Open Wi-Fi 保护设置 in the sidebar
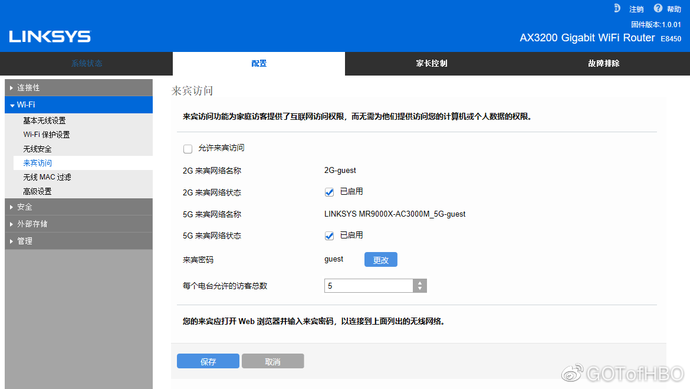Viewport: 690px width, 389px height. (x=46, y=135)
